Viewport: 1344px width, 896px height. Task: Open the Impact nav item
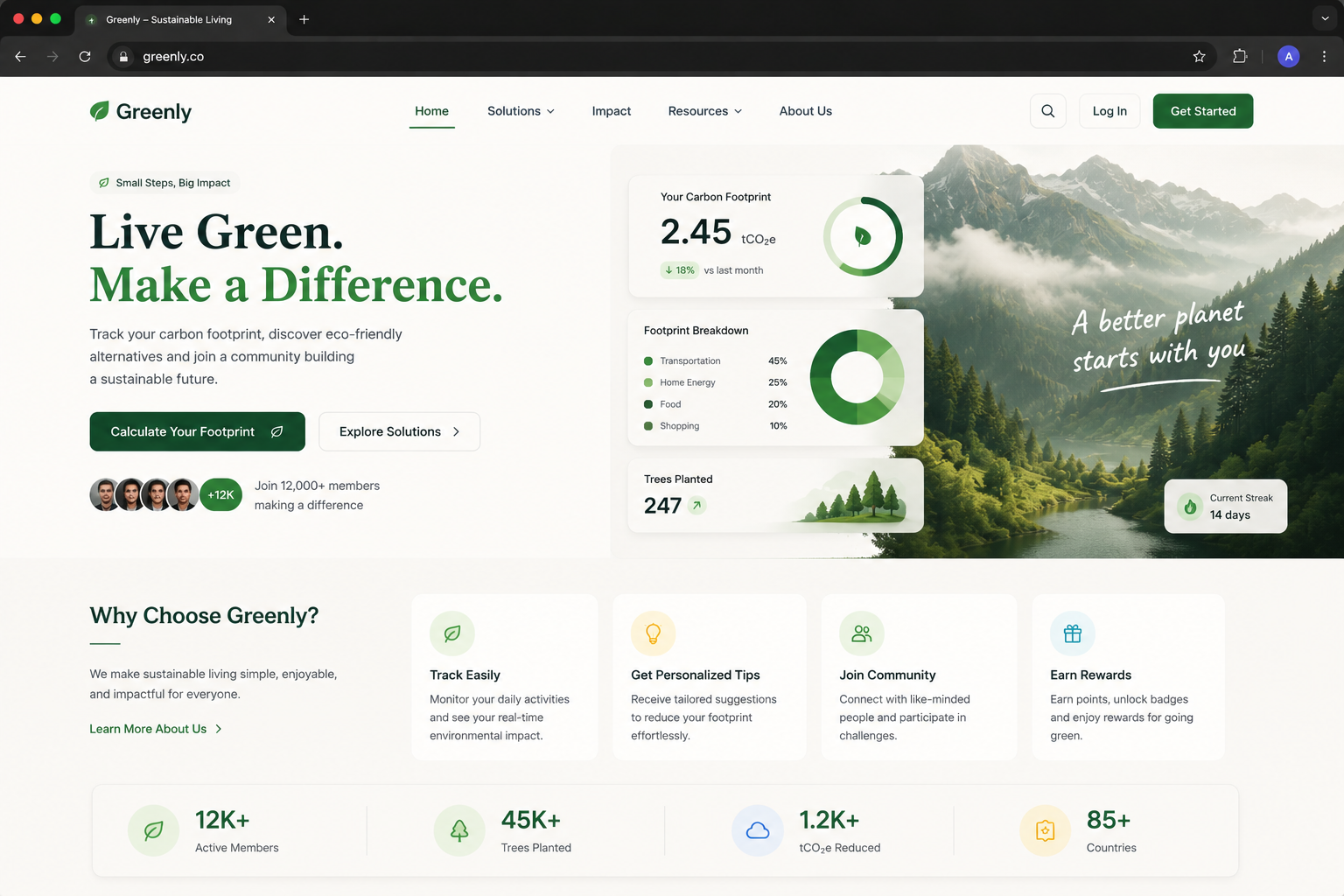click(x=611, y=111)
